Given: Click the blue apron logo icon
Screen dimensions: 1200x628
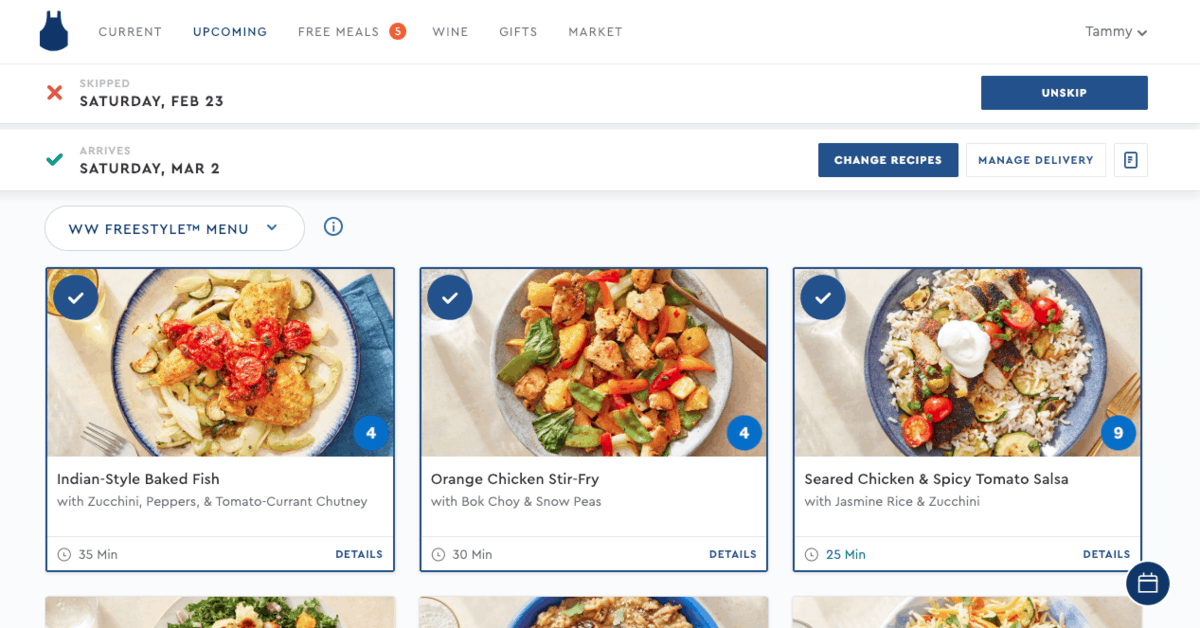Looking at the screenshot, I should point(54,32).
